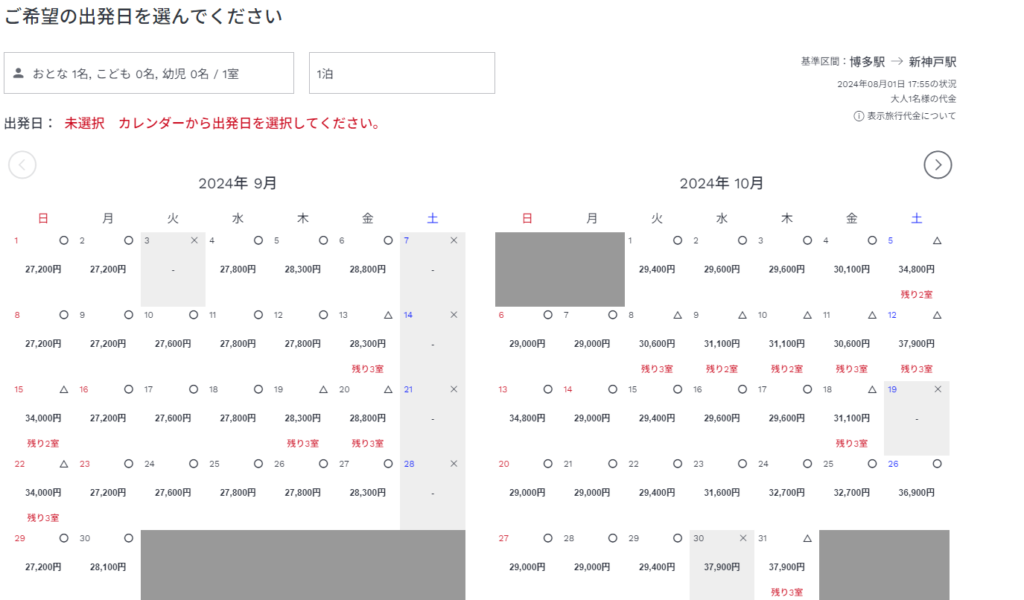This screenshot has width=1024, height=600.
Task: Click availability circle on September 1
Action: (x=64, y=241)
